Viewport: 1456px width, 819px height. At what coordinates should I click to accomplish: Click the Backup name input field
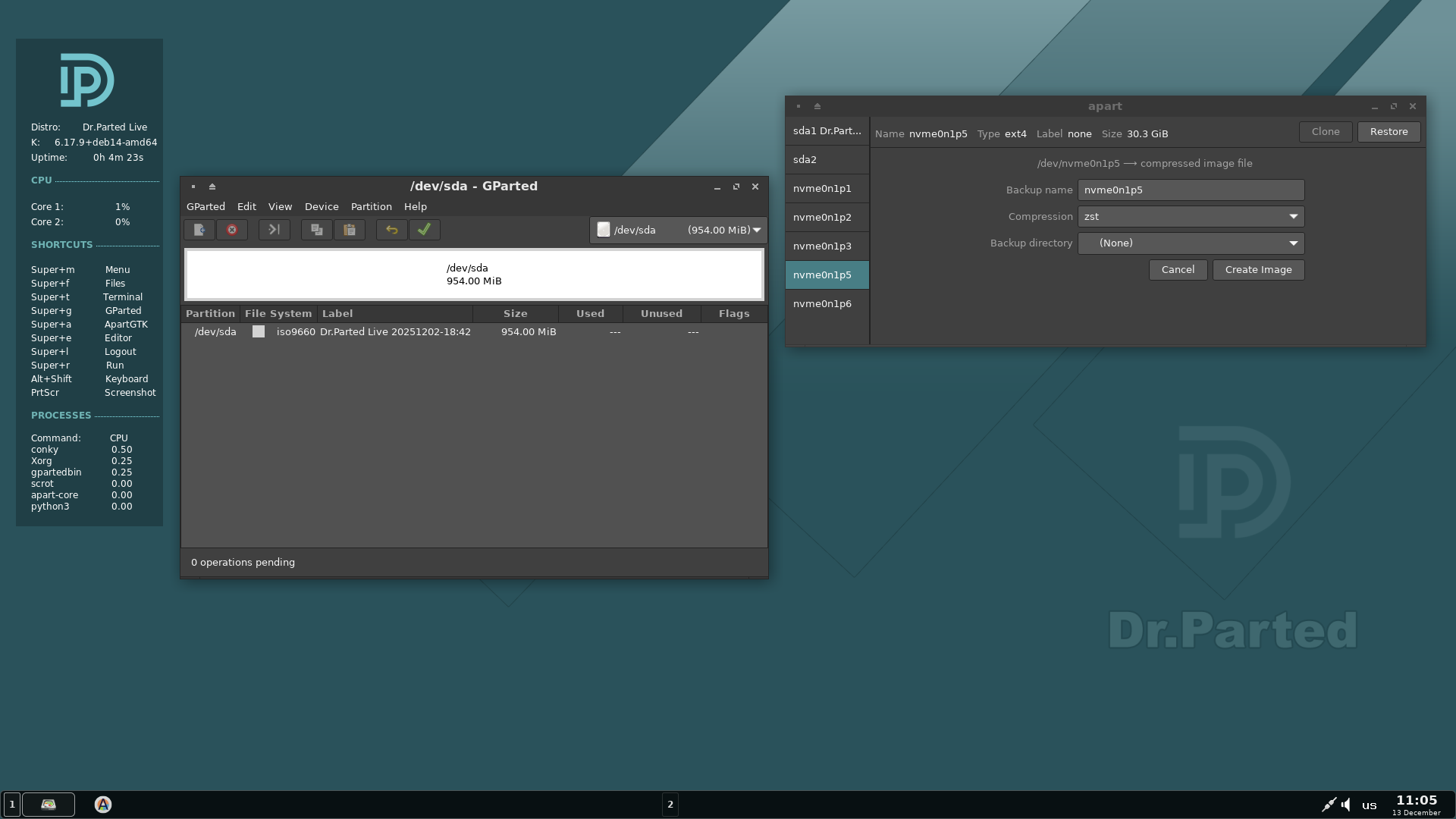tap(1191, 190)
